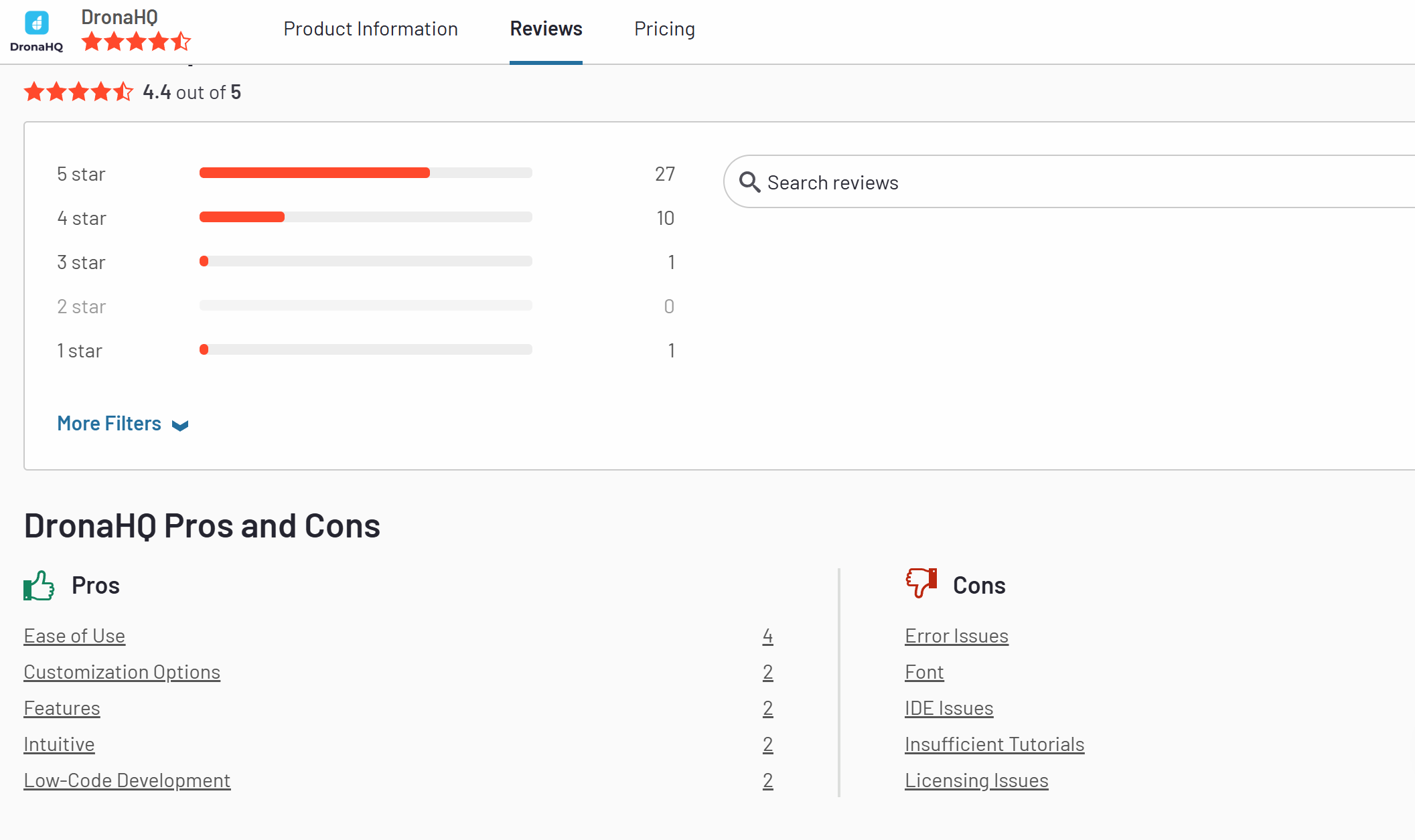This screenshot has width=1415, height=840.
Task: Click the count 2 beside Features
Action: click(x=767, y=708)
